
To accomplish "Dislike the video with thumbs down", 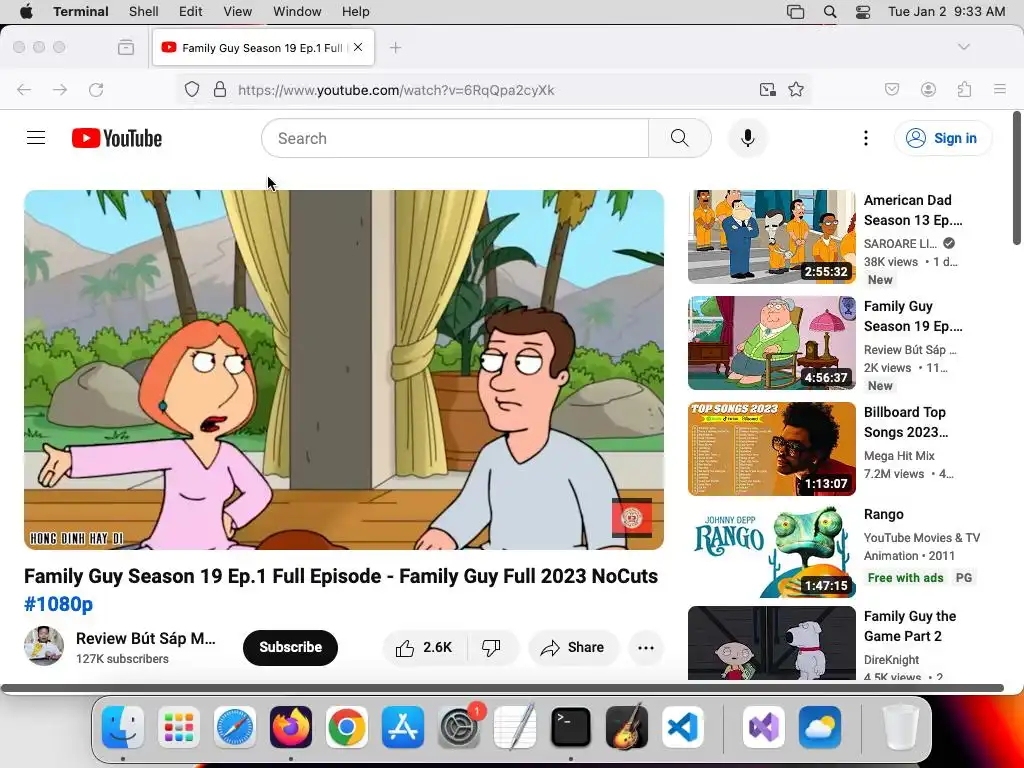I will 492,647.
